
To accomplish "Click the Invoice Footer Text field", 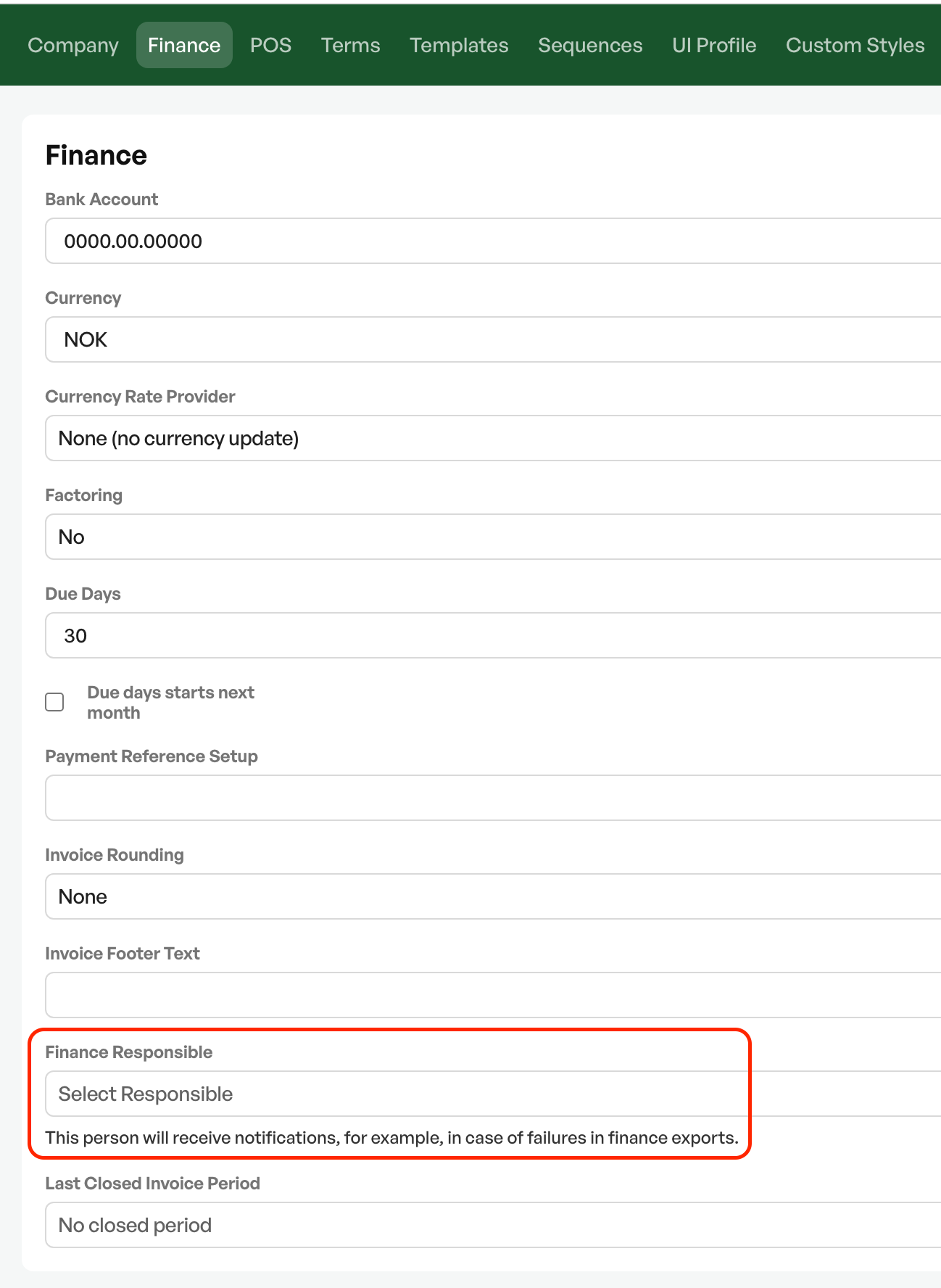I will (493, 995).
